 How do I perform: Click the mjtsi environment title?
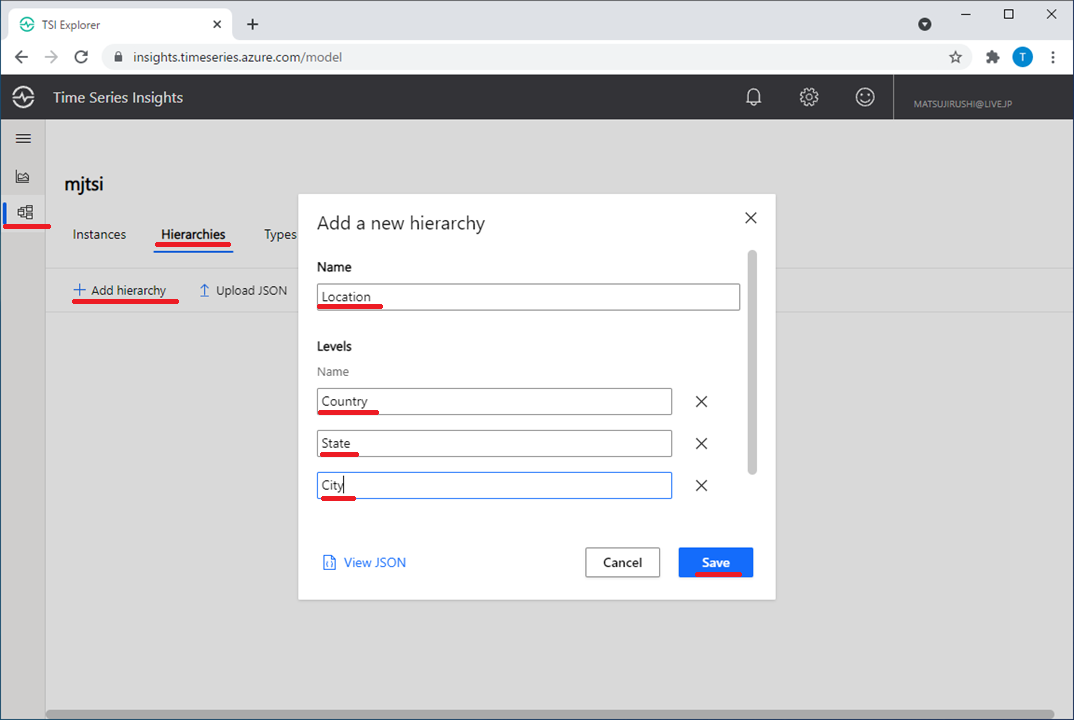pyautogui.click(x=84, y=184)
